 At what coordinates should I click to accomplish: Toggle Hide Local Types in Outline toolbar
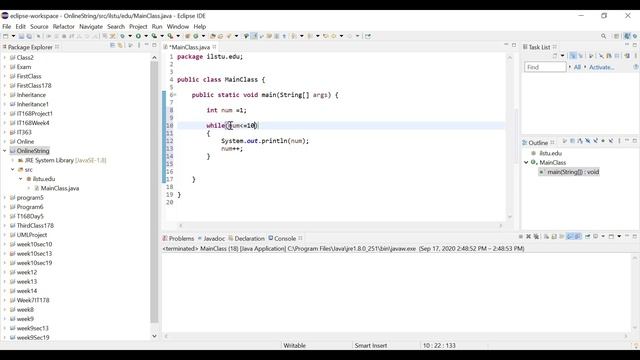click(x=611, y=141)
